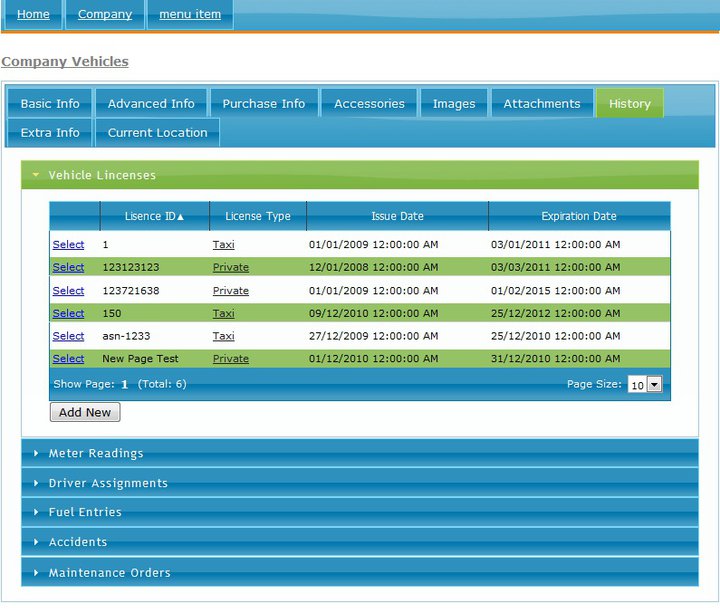Click Private type link for New Page Test

[231, 358]
